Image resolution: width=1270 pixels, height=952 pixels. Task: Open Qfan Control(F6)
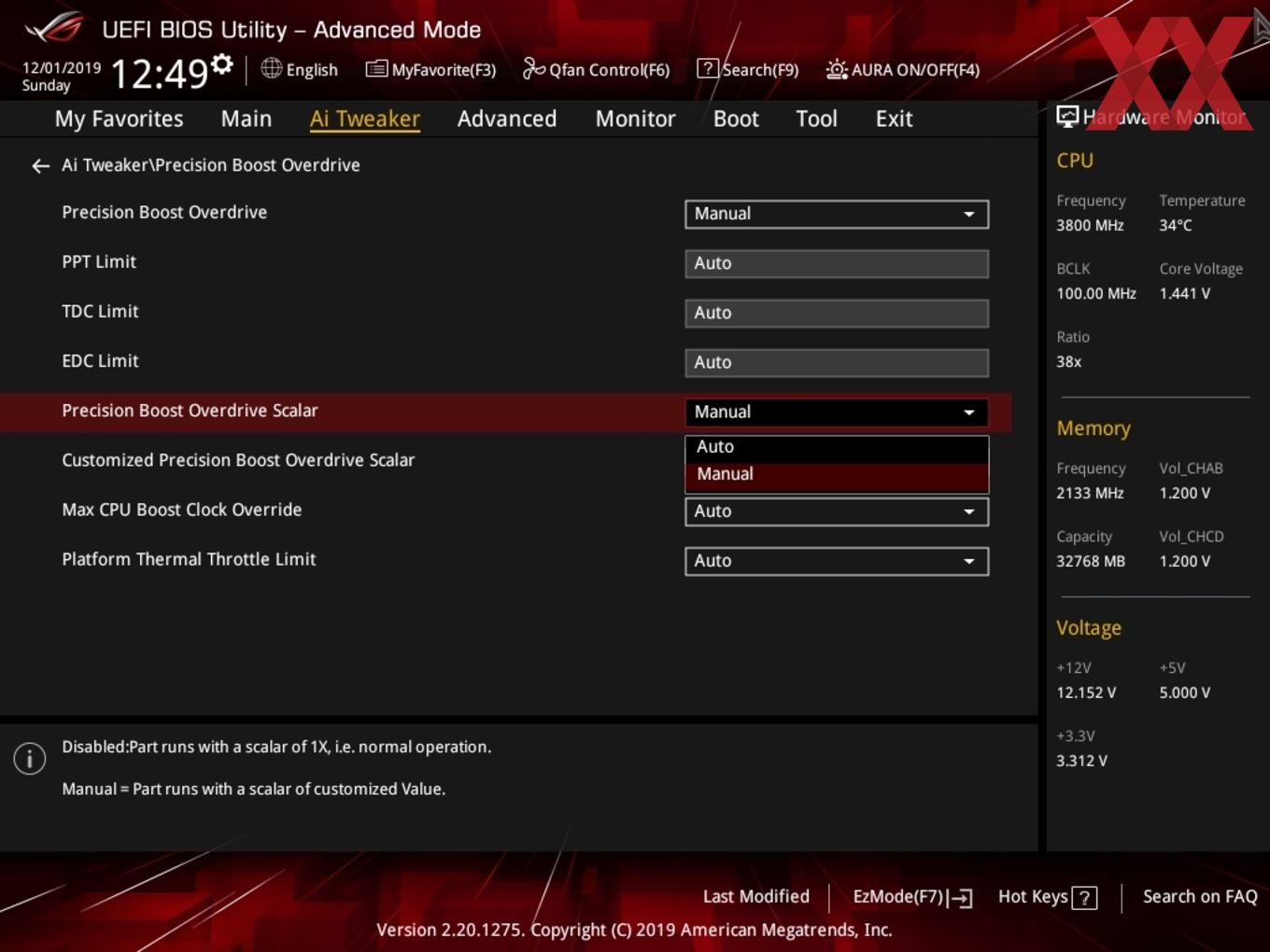(x=596, y=69)
